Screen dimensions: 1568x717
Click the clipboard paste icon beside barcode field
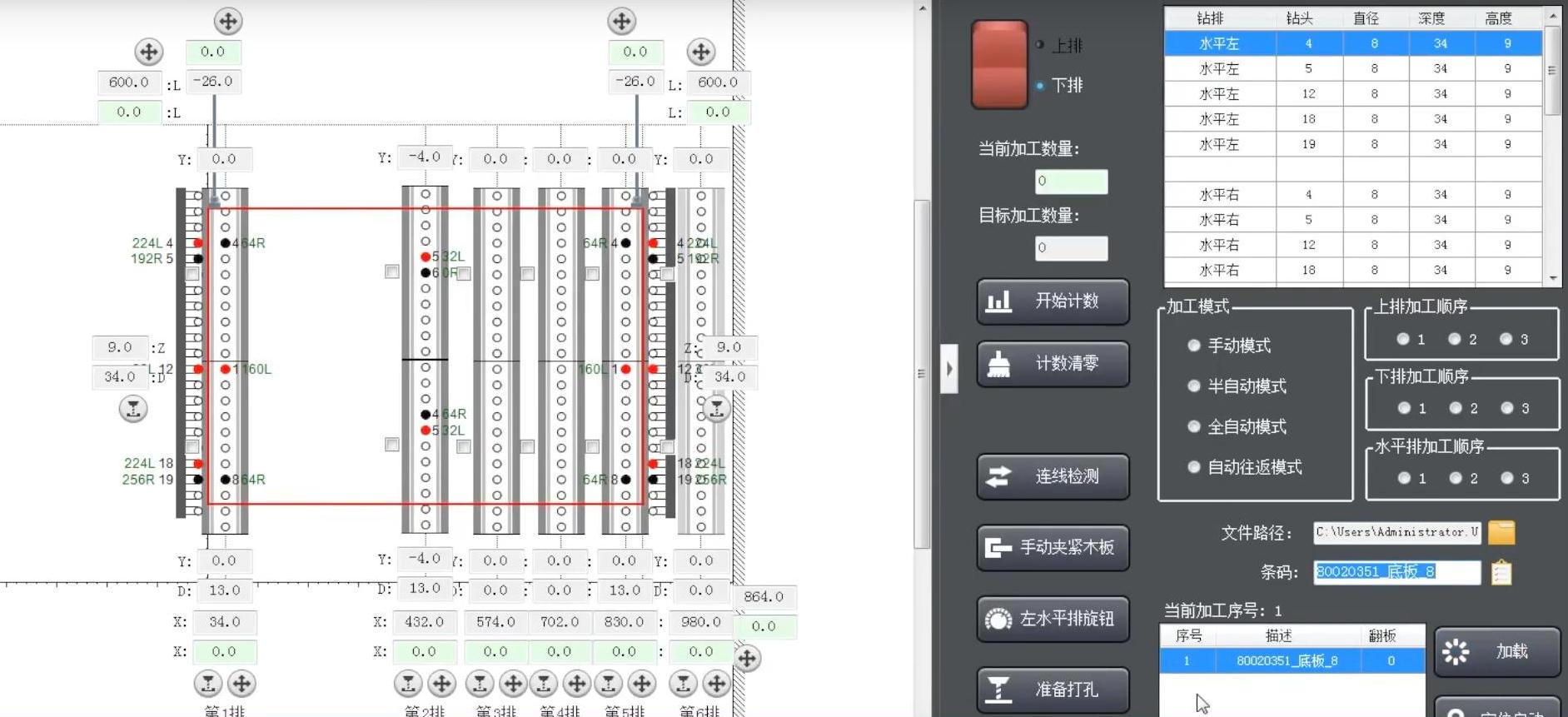1501,573
